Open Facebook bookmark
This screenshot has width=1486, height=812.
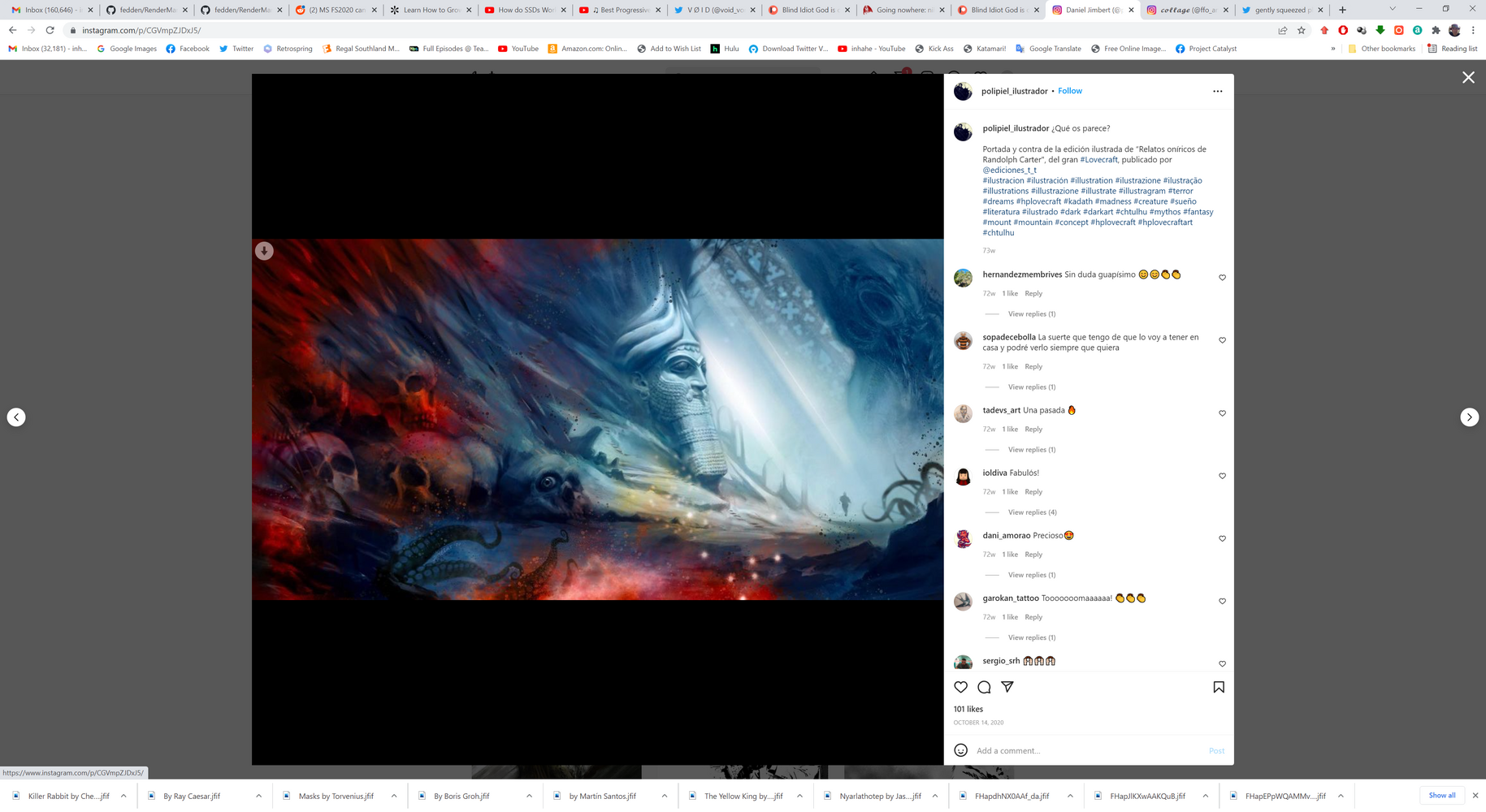click(x=188, y=49)
